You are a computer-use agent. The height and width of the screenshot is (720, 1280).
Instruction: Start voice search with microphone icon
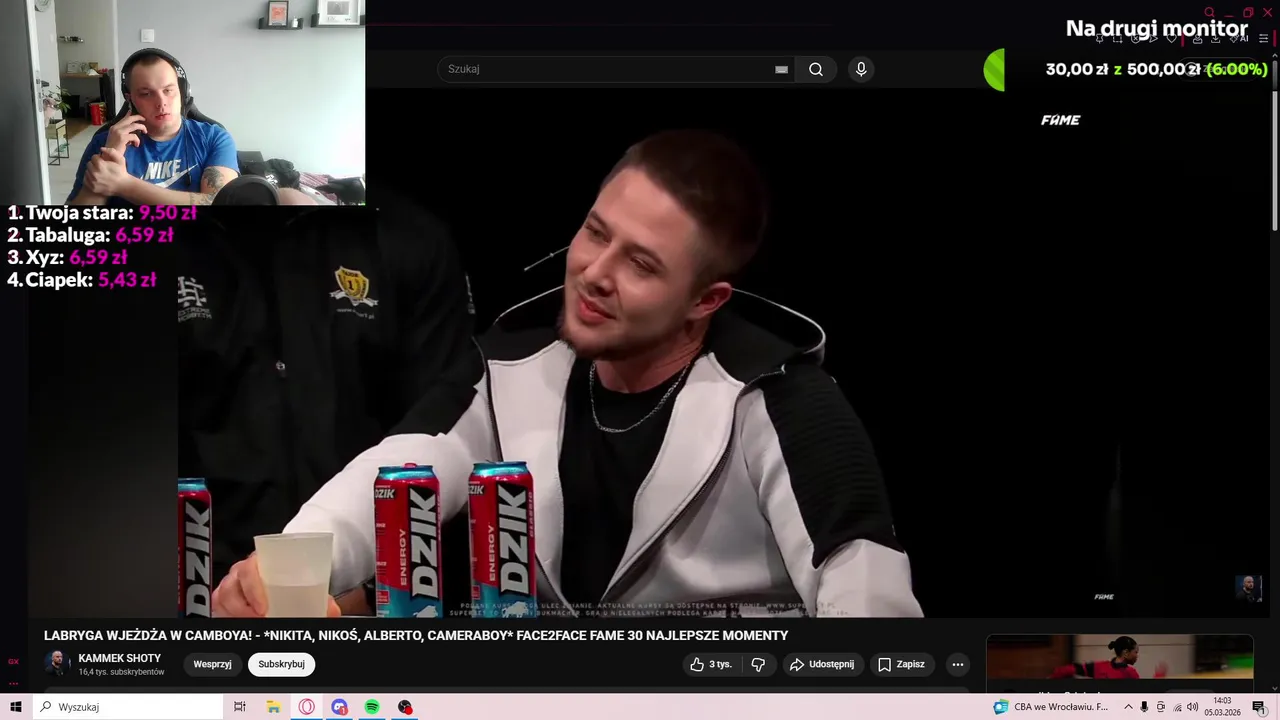click(x=861, y=69)
